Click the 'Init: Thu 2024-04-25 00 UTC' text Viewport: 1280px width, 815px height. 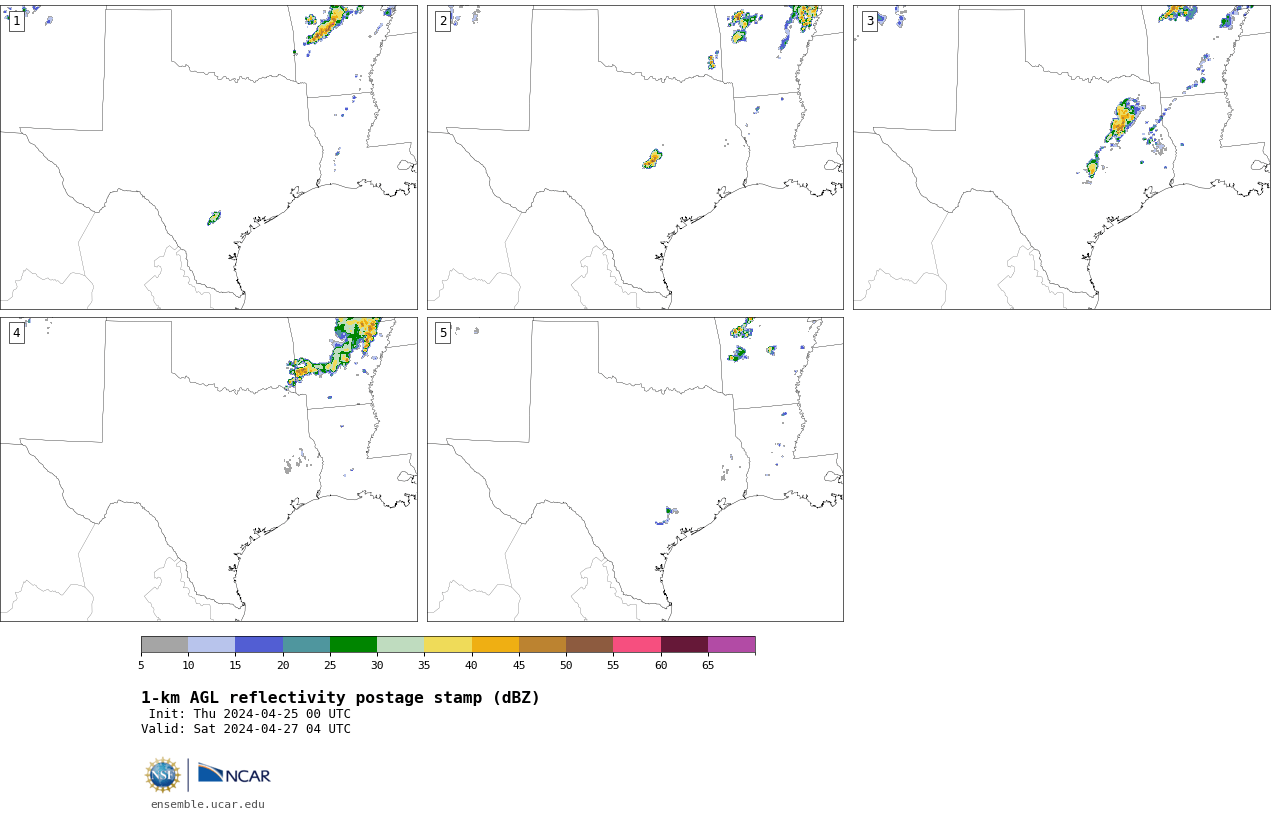(x=250, y=714)
